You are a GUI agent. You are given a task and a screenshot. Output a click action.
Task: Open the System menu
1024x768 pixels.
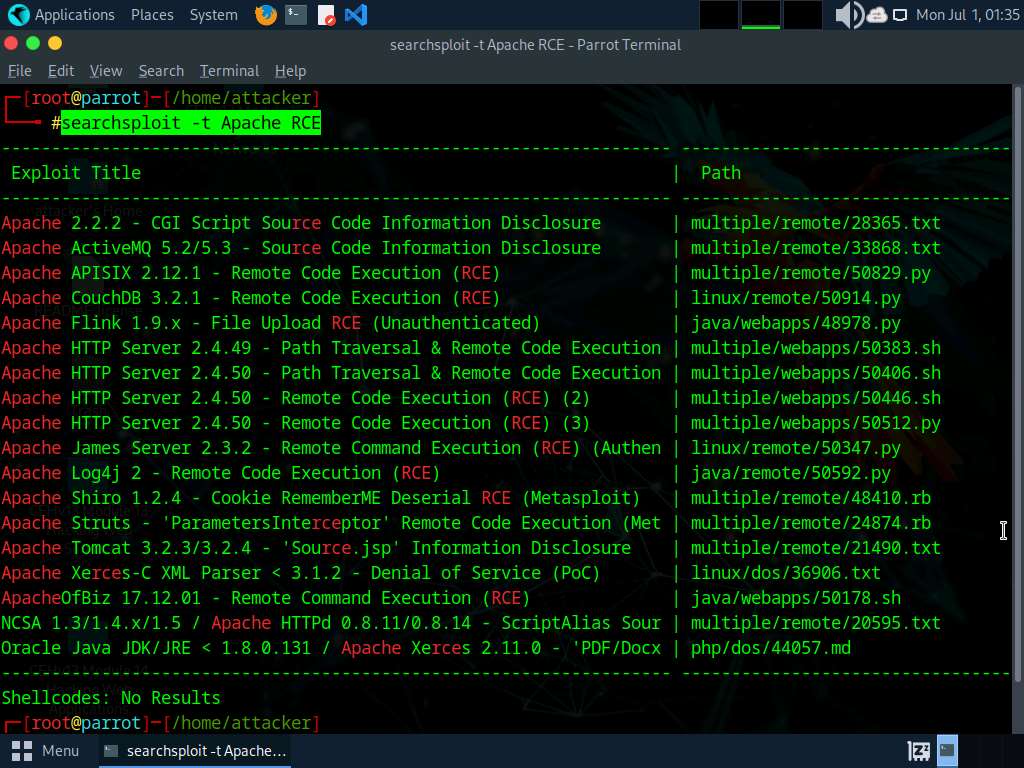[x=213, y=15]
